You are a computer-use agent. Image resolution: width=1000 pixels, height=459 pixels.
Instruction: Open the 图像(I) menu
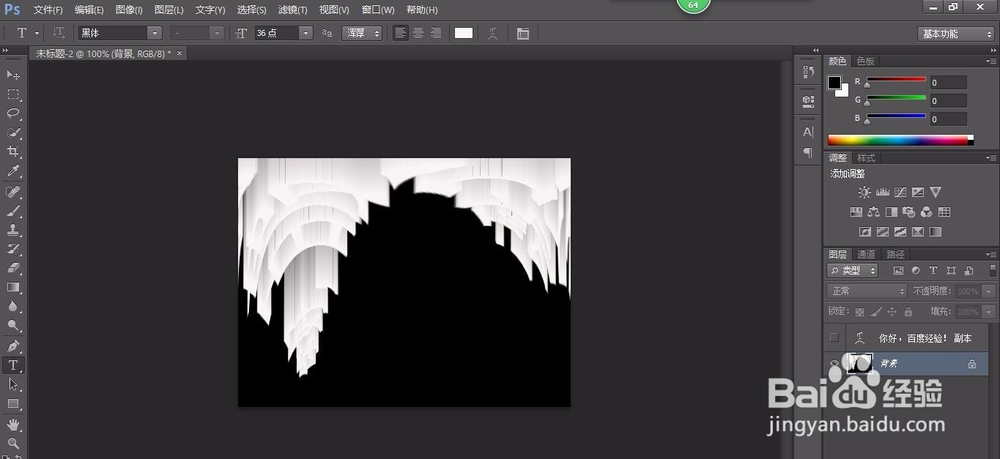click(129, 10)
